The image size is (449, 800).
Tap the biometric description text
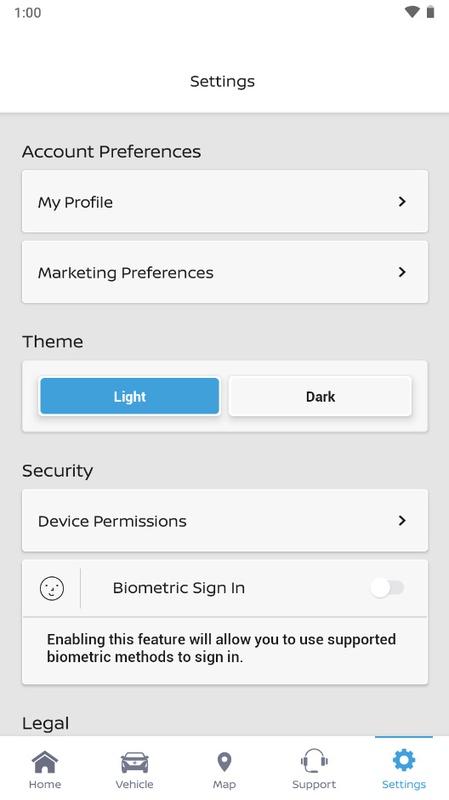tap(221, 648)
